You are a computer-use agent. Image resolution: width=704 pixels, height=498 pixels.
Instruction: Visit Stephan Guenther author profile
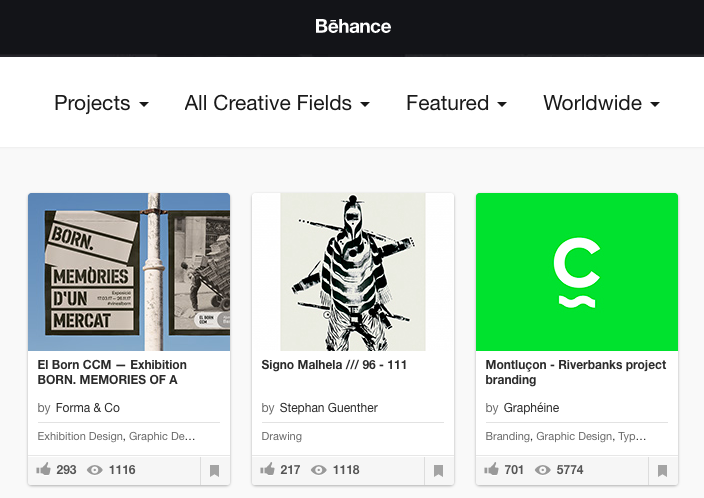pyautogui.click(x=328, y=408)
